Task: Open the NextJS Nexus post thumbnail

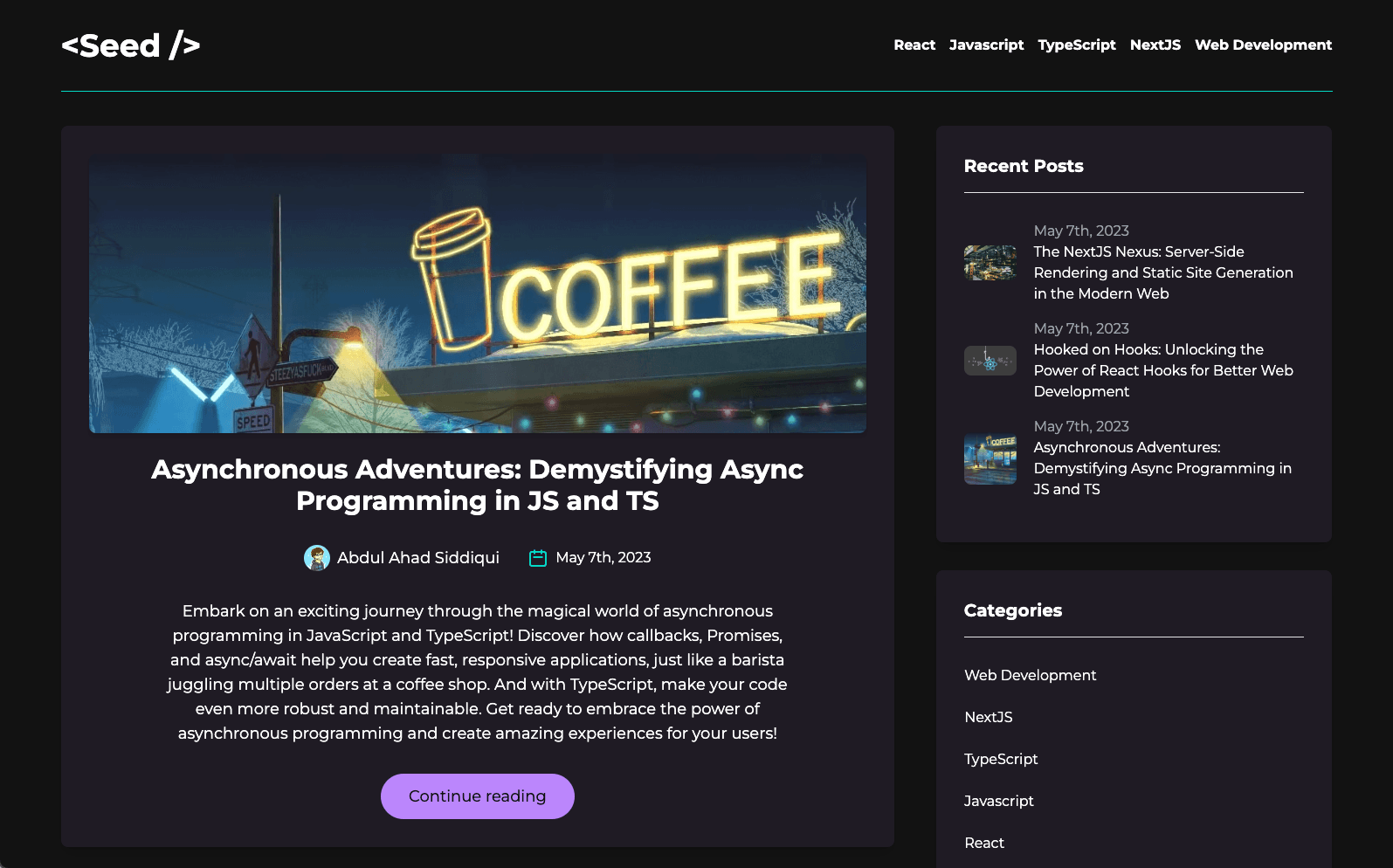Action: coord(990,263)
